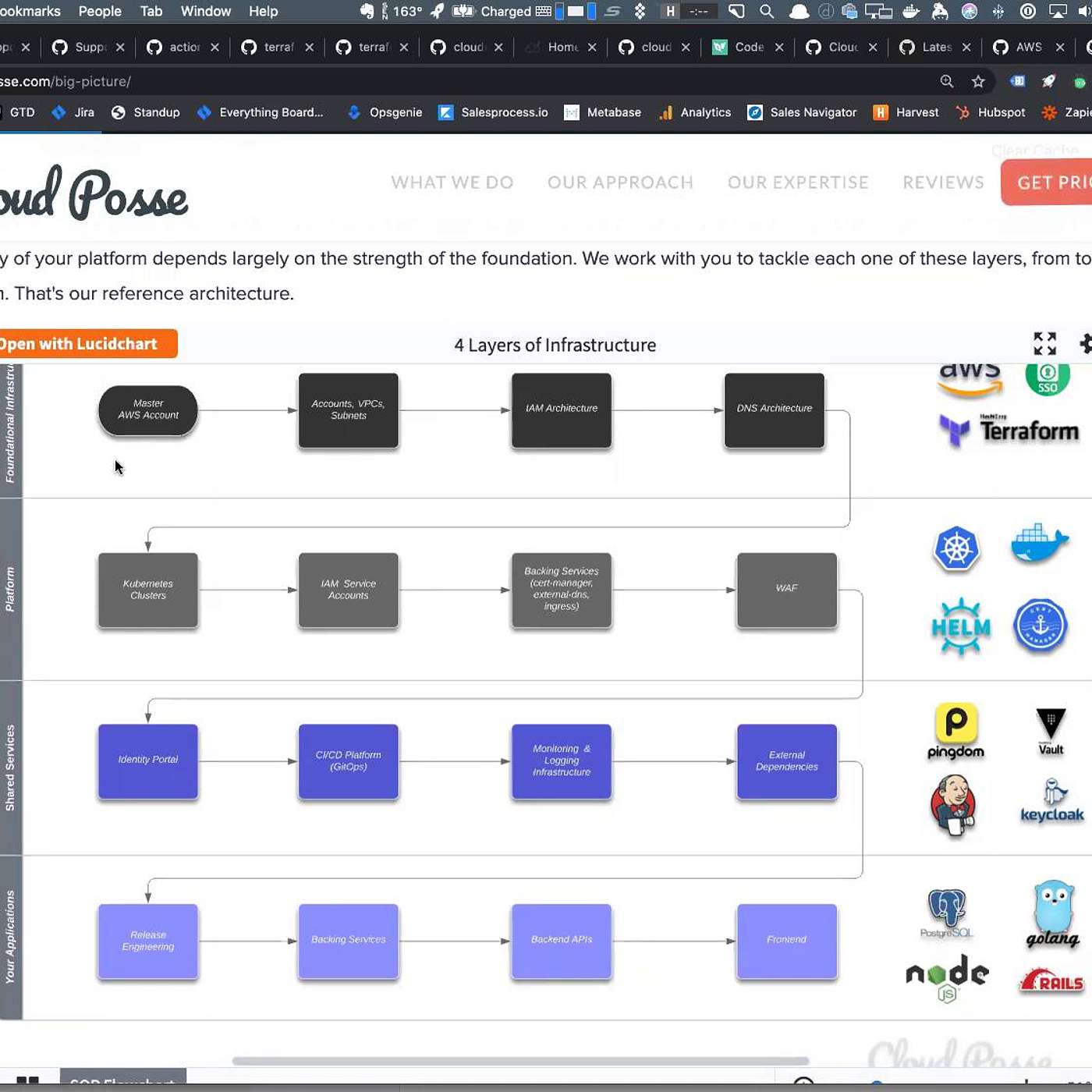
Task: Click the Node.js logo
Action: [947, 978]
